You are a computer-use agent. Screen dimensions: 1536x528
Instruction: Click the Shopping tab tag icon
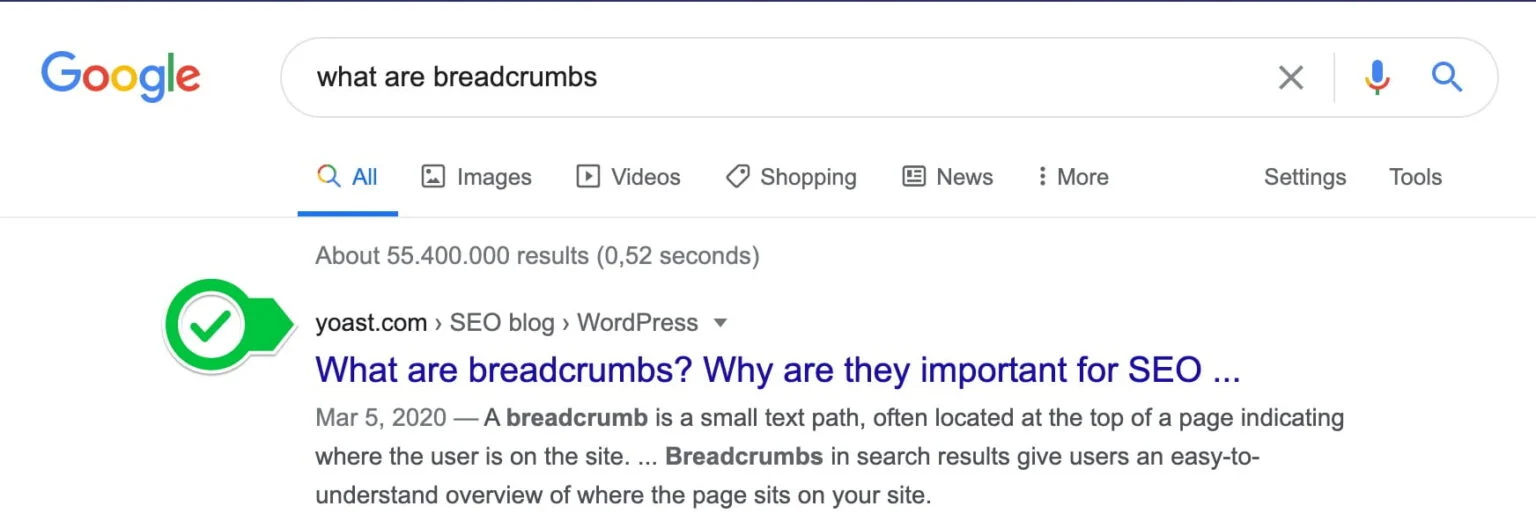point(737,177)
